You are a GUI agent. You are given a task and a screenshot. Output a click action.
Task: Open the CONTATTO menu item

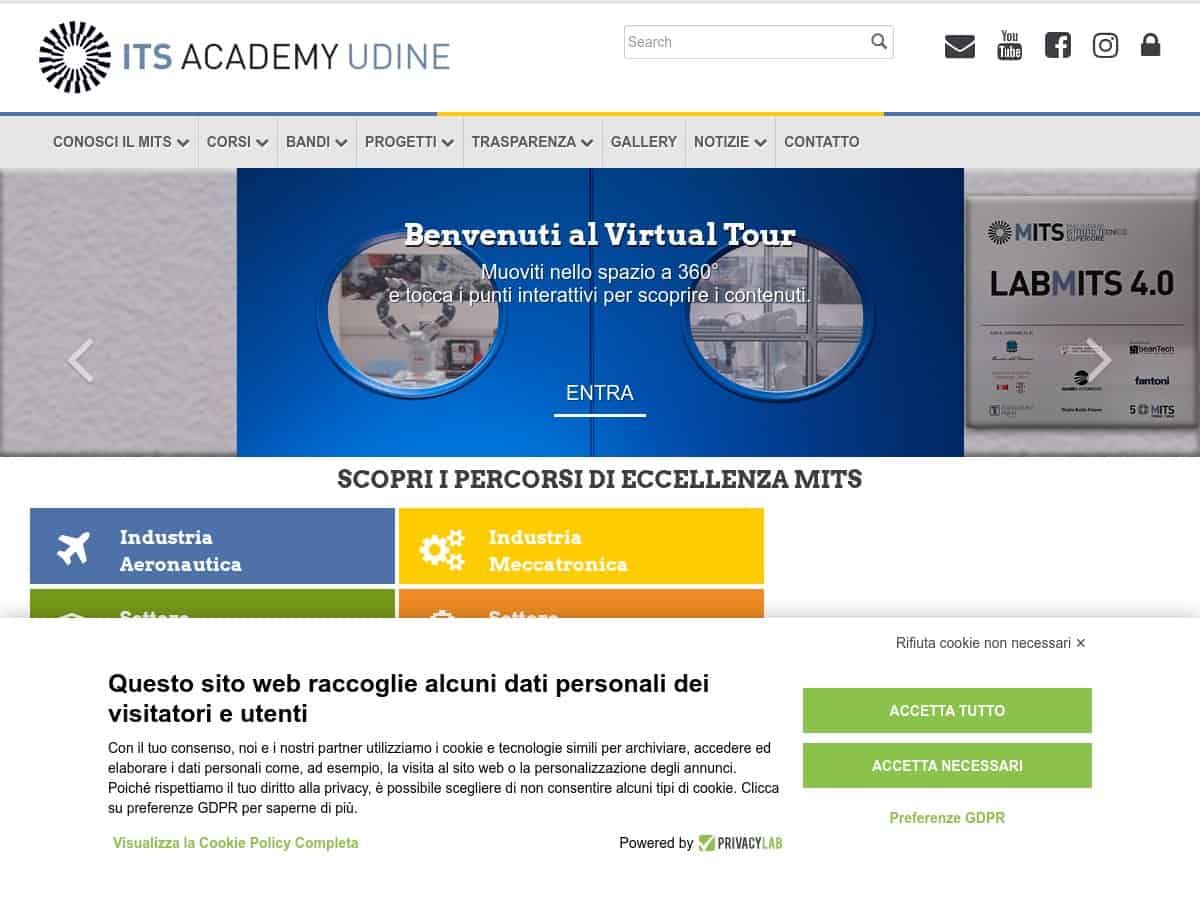822,142
